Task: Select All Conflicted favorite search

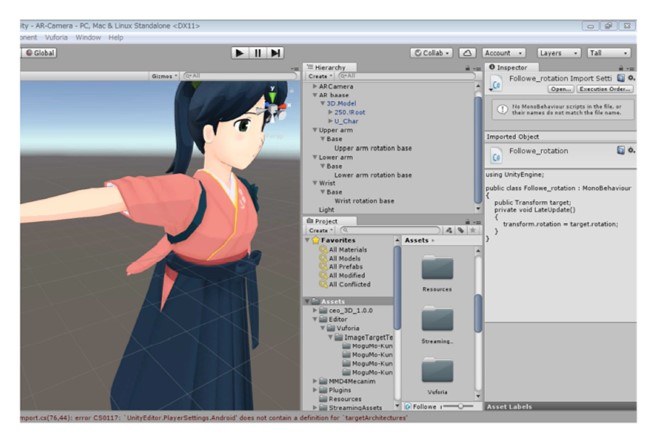Action: tap(349, 284)
